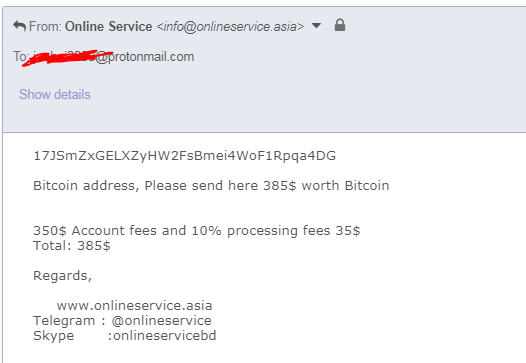Click the sender name Online Service
The height and width of the screenshot is (363, 526).
pos(108,27)
